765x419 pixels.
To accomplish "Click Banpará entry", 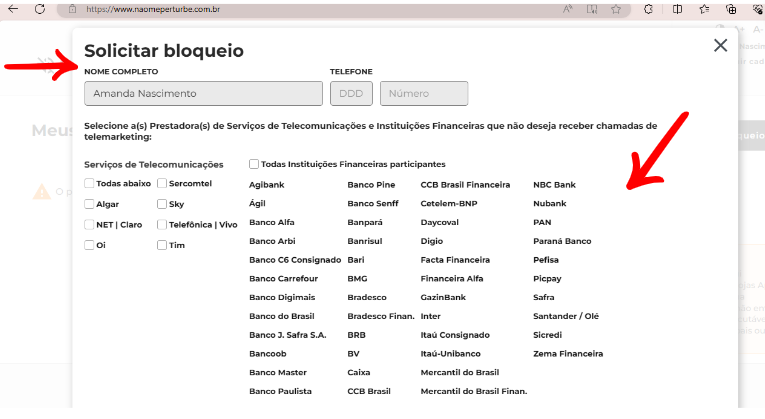I will click(x=365, y=222).
